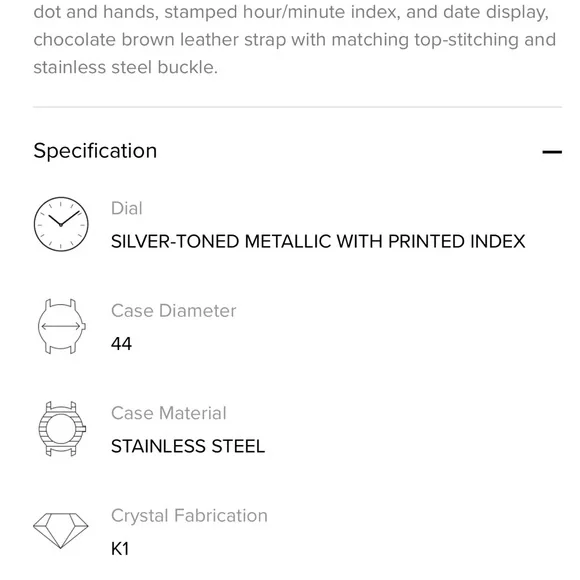Click the product description paragraph text
This screenshot has width=580, height=580.
[x=294, y=40]
